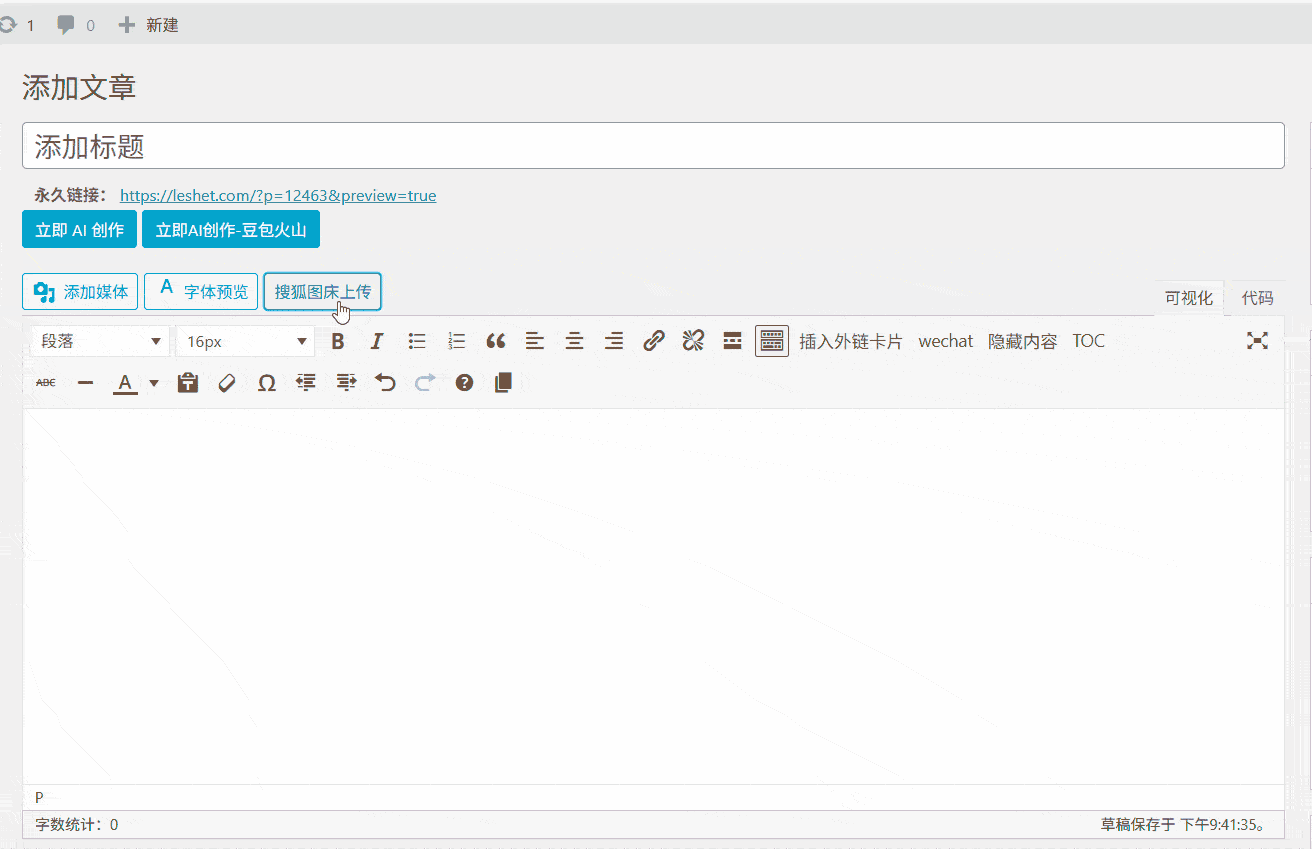Click the 立即 AI 创作 button
The width and height of the screenshot is (1312, 849).
79,228
